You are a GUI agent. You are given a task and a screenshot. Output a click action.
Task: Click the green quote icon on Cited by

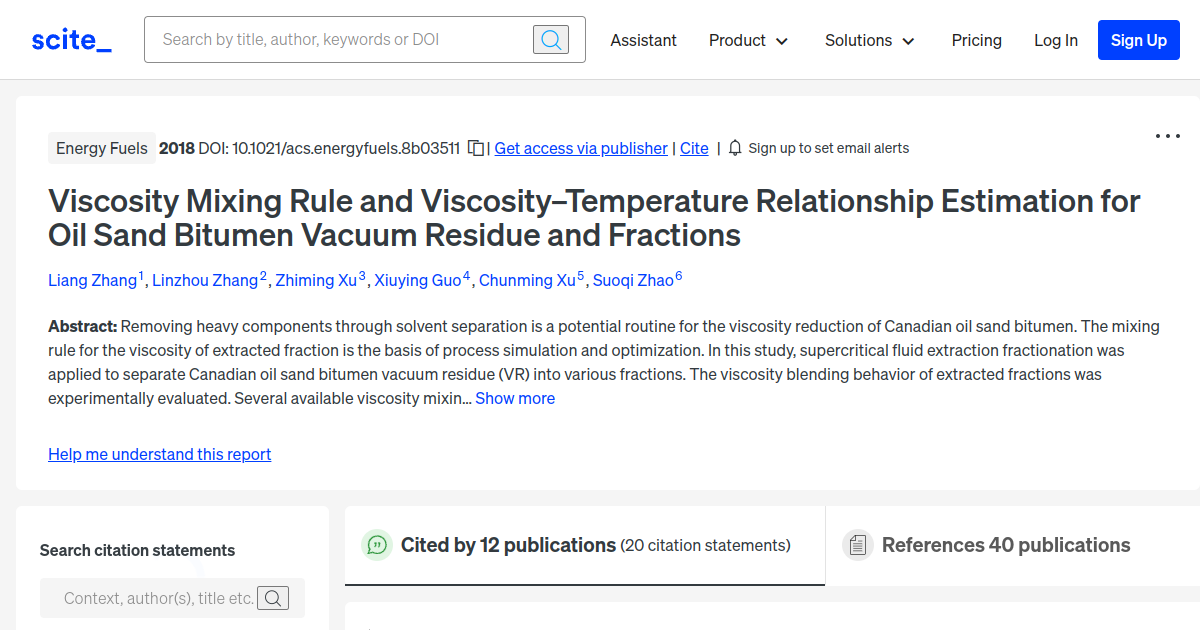[377, 545]
